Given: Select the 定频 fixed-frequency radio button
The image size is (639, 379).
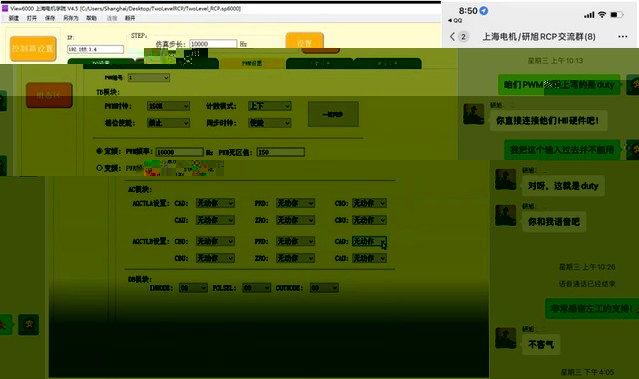Looking at the screenshot, I should coord(99,151).
